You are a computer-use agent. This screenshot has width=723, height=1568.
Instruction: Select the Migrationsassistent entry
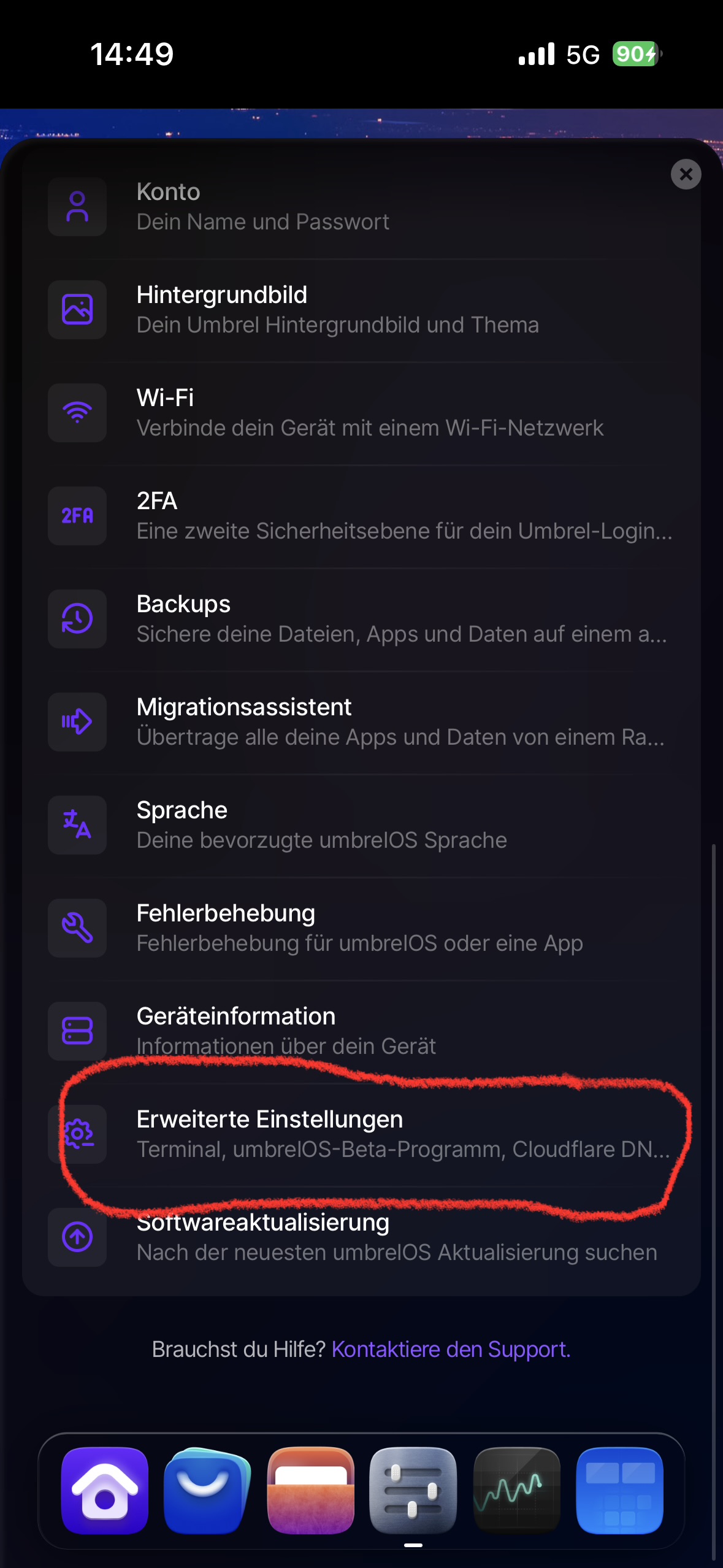(368, 722)
